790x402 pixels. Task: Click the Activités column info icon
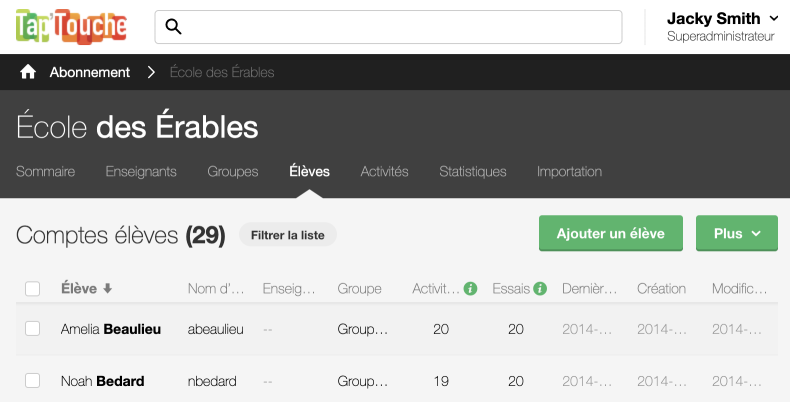(x=470, y=289)
